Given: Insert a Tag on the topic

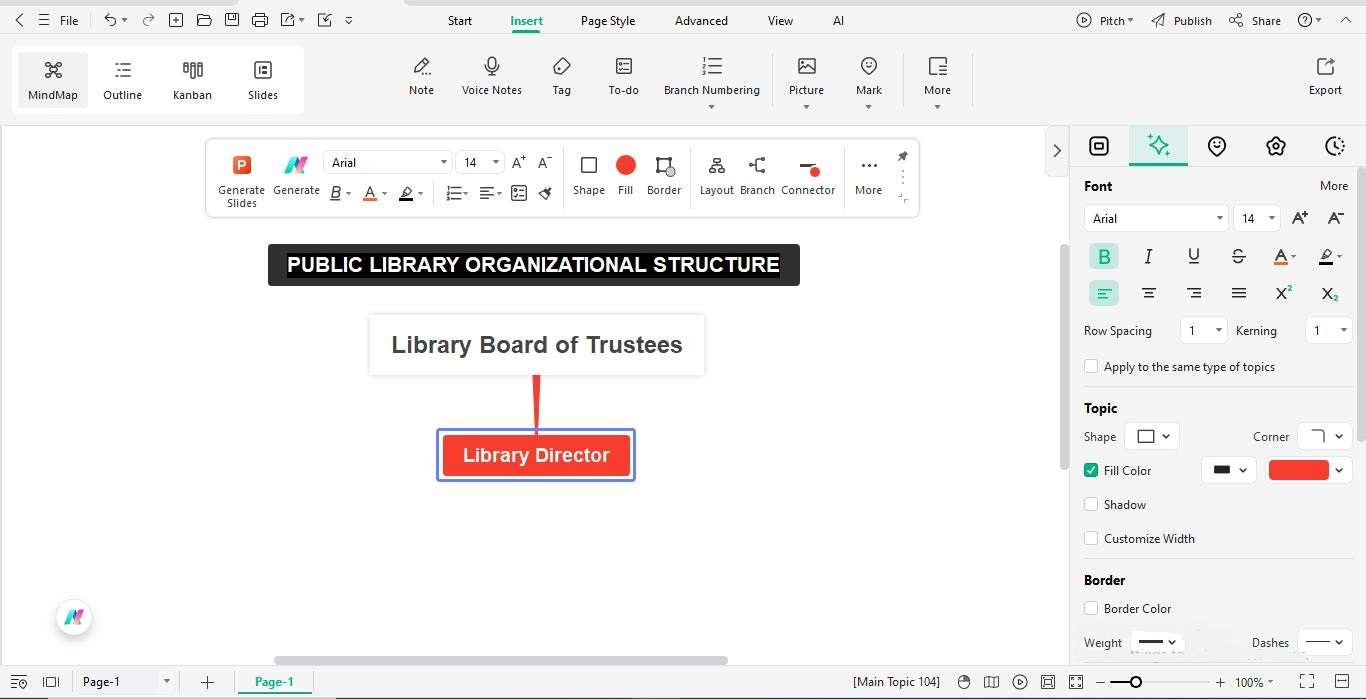Looking at the screenshot, I should point(561,75).
